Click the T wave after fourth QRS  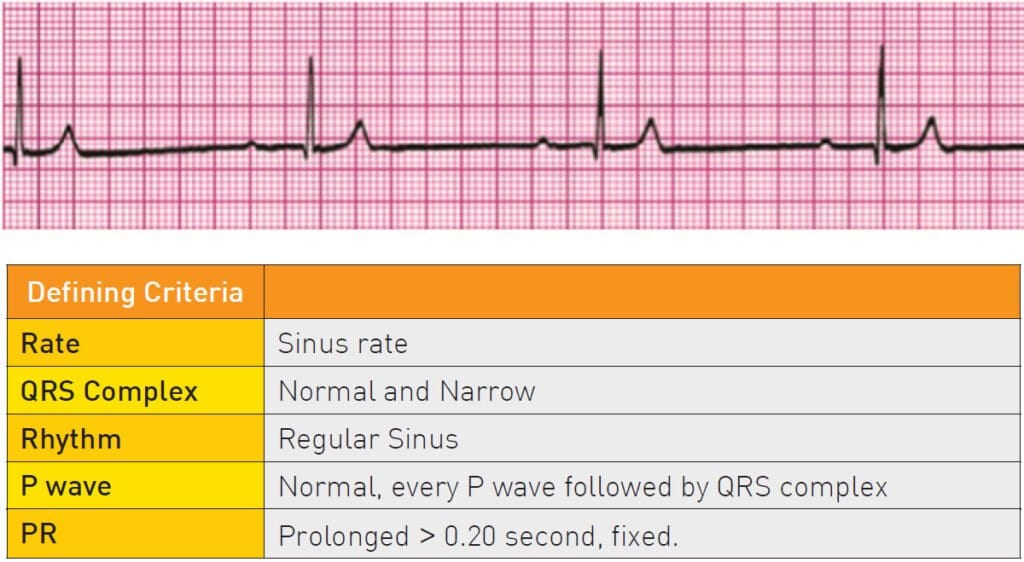[x=932, y=133]
